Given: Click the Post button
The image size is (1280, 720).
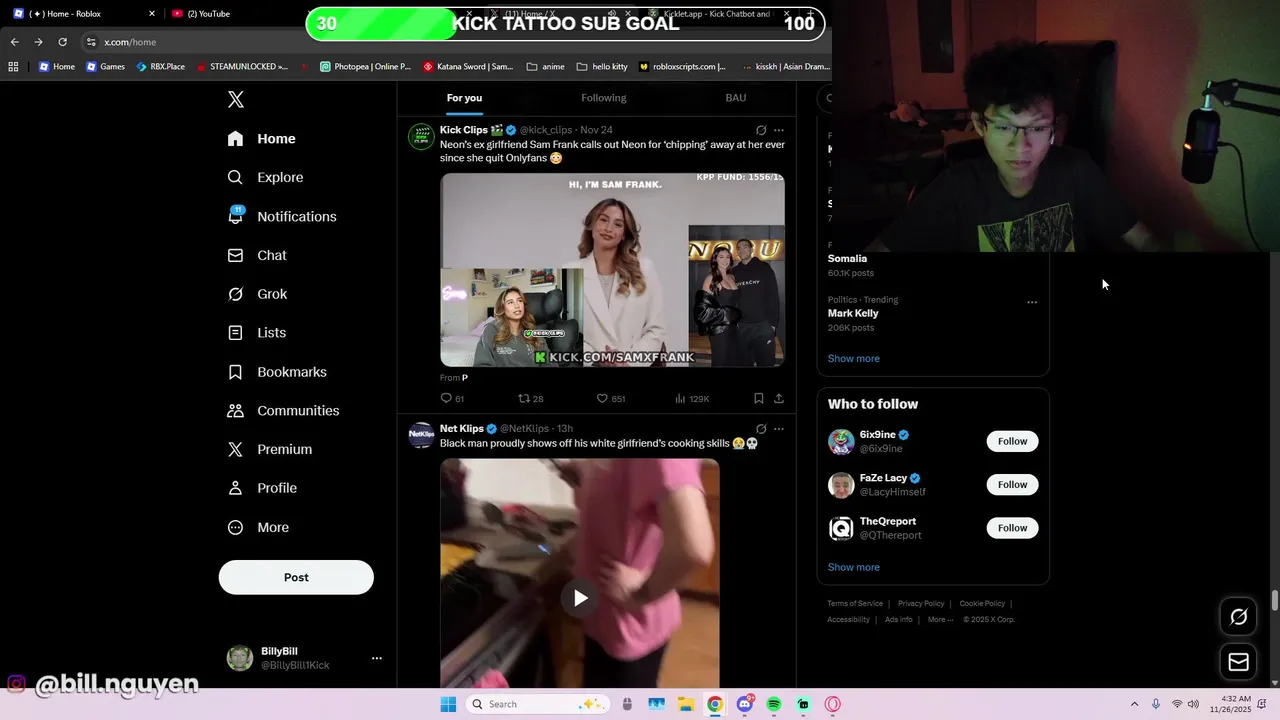Looking at the screenshot, I should pos(296,577).
